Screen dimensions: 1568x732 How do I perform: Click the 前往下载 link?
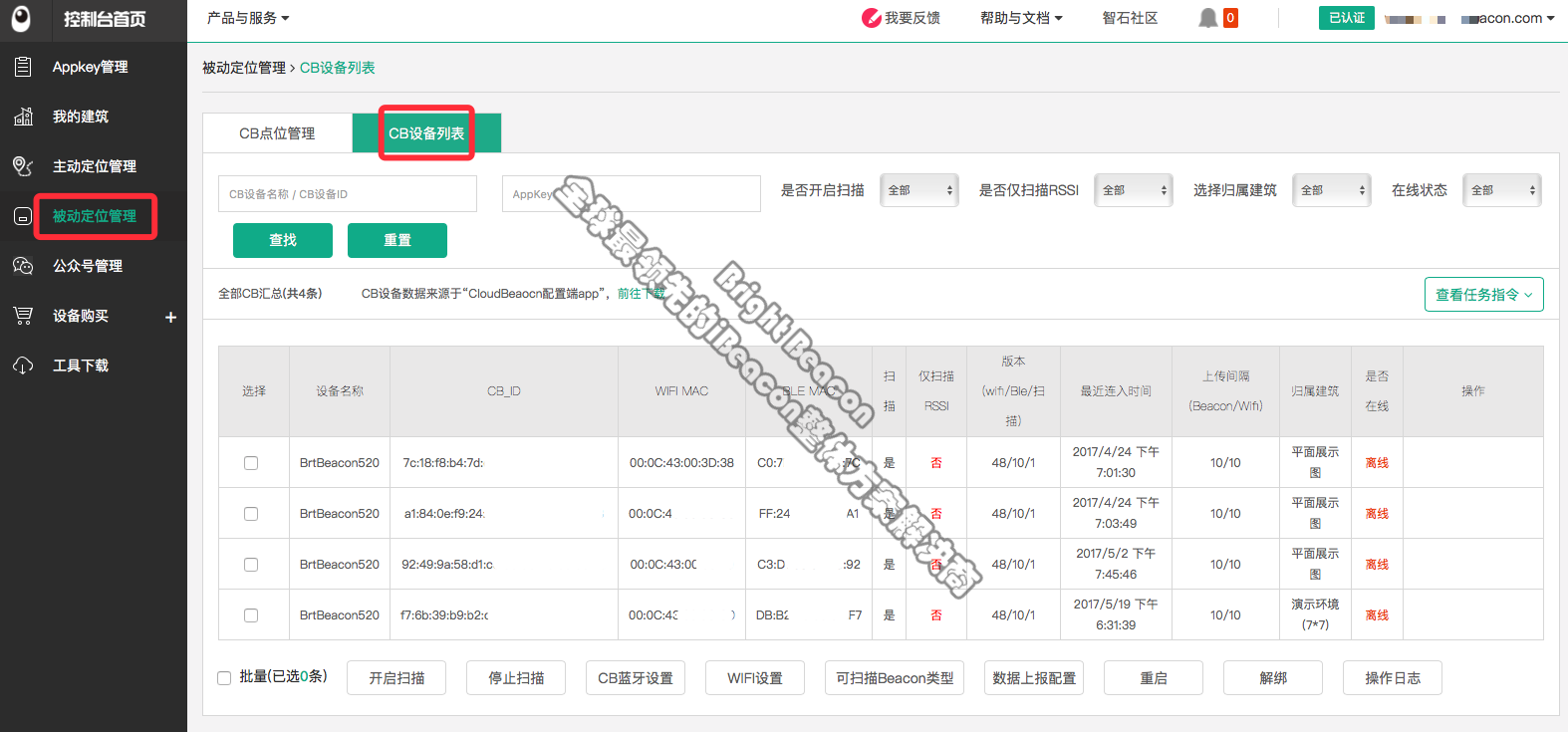tap(642, 294)
